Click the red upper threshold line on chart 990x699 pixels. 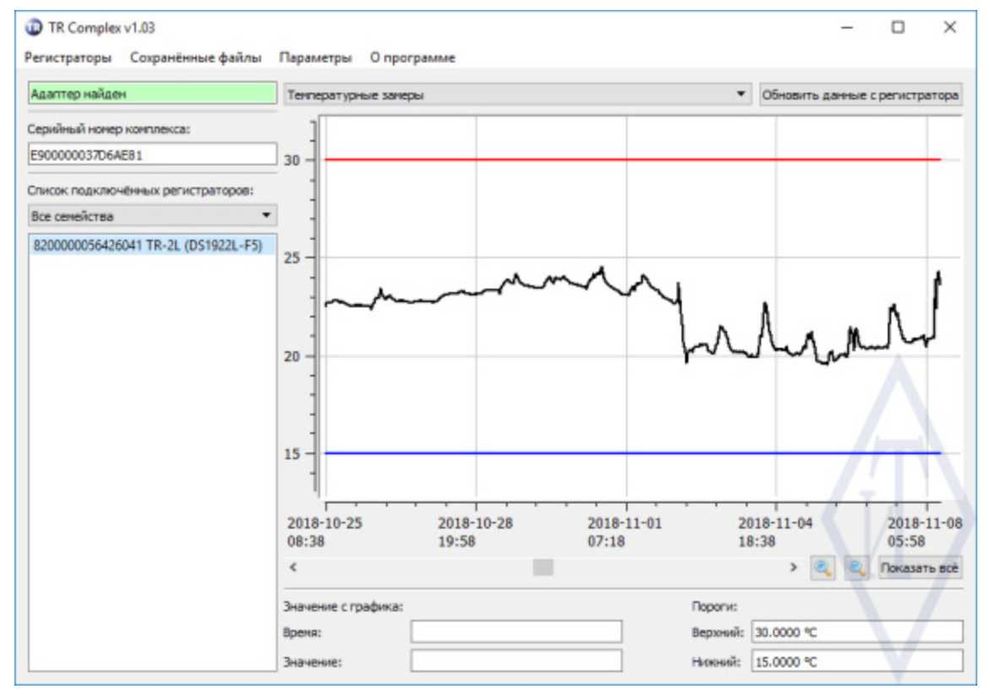633,160
